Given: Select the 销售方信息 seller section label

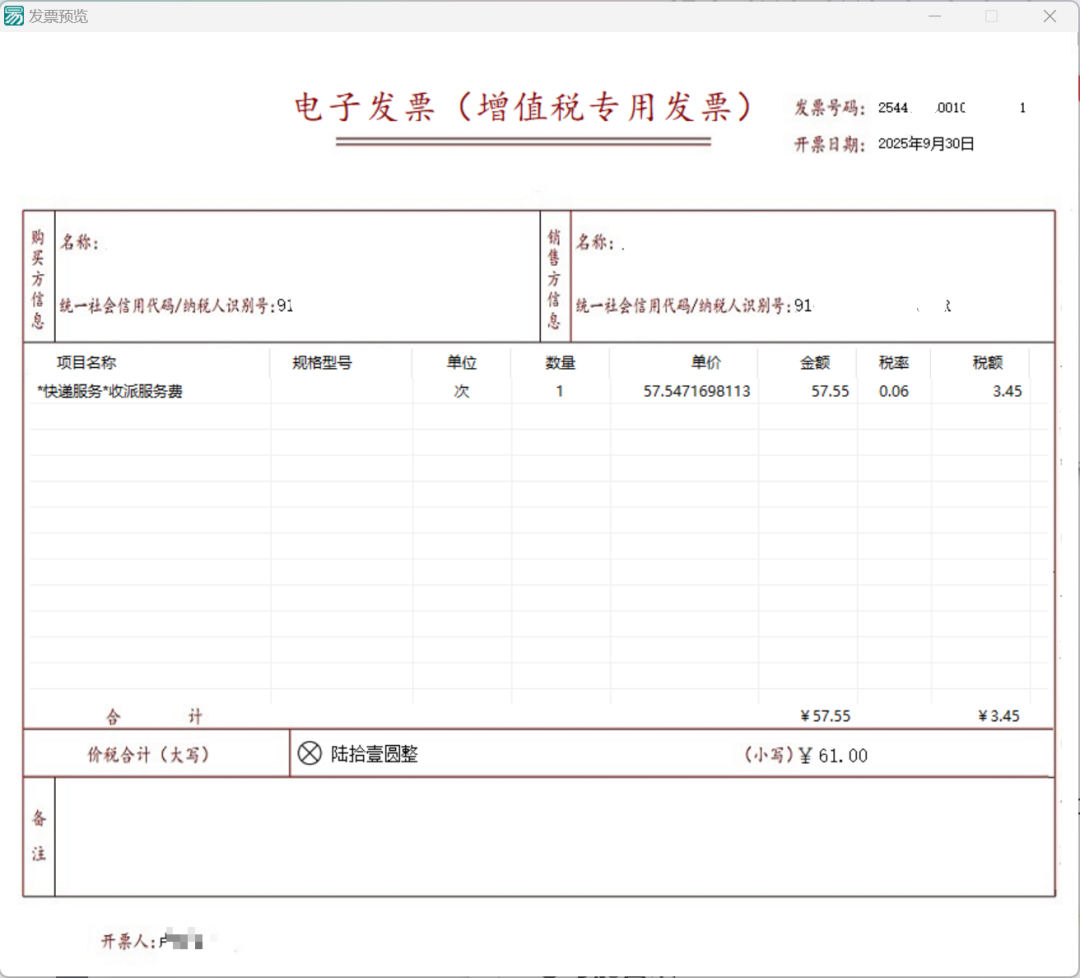Looking at the screenshot, I should click(x=555, y=275).
